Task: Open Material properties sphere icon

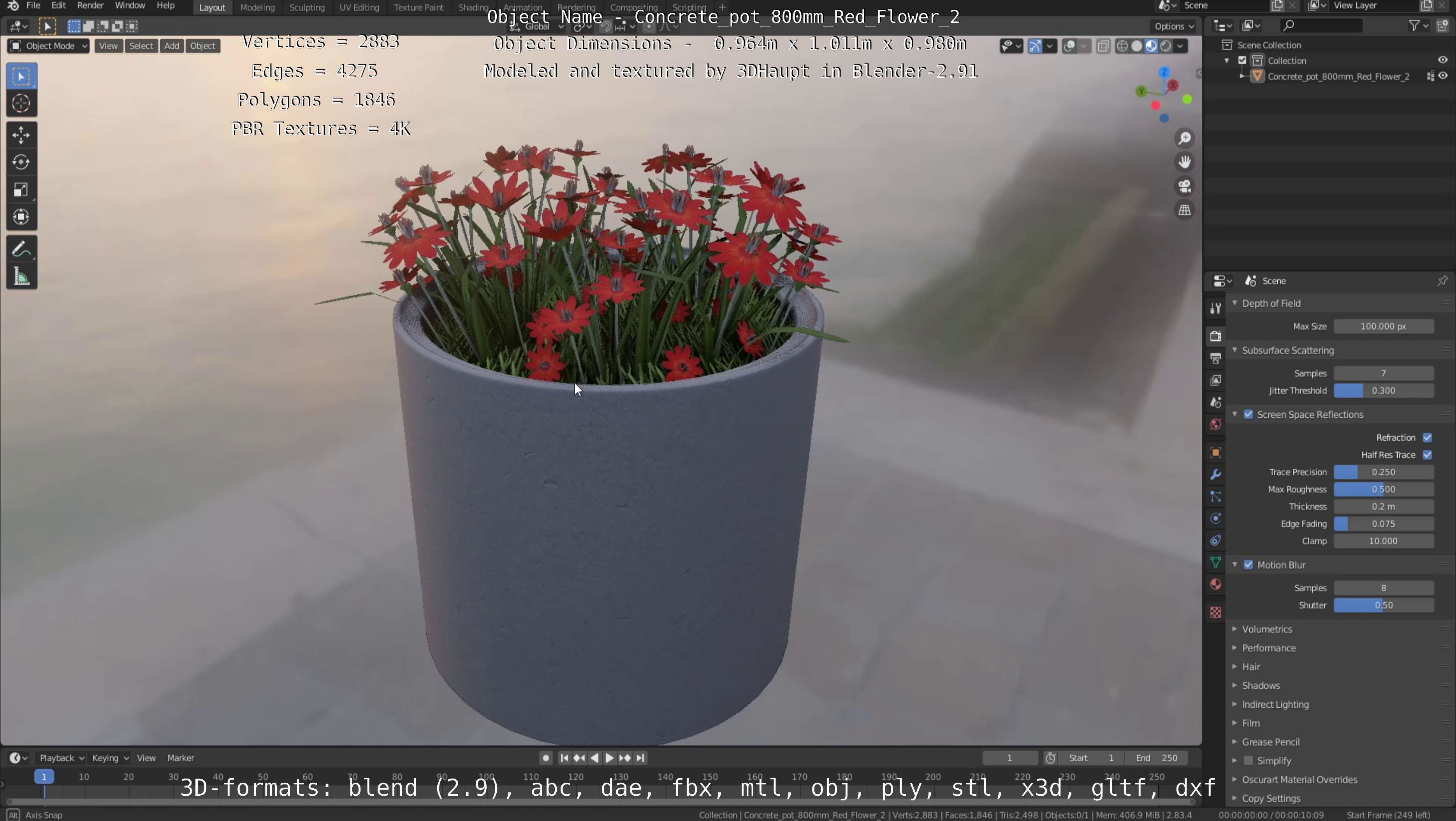Action: tap(1215, 584)
